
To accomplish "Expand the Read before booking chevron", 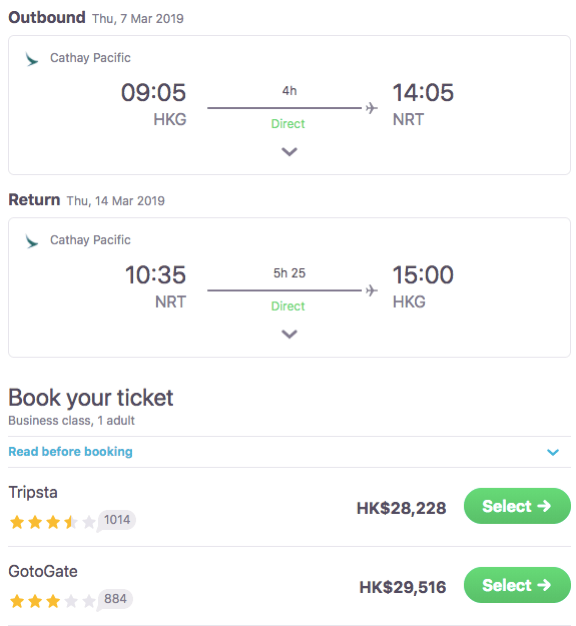I will coord(553,452).
